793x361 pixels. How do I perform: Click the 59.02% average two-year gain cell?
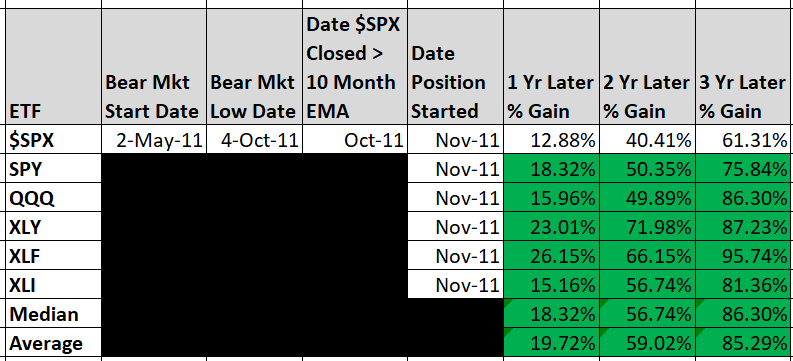(x=647, y=343)
